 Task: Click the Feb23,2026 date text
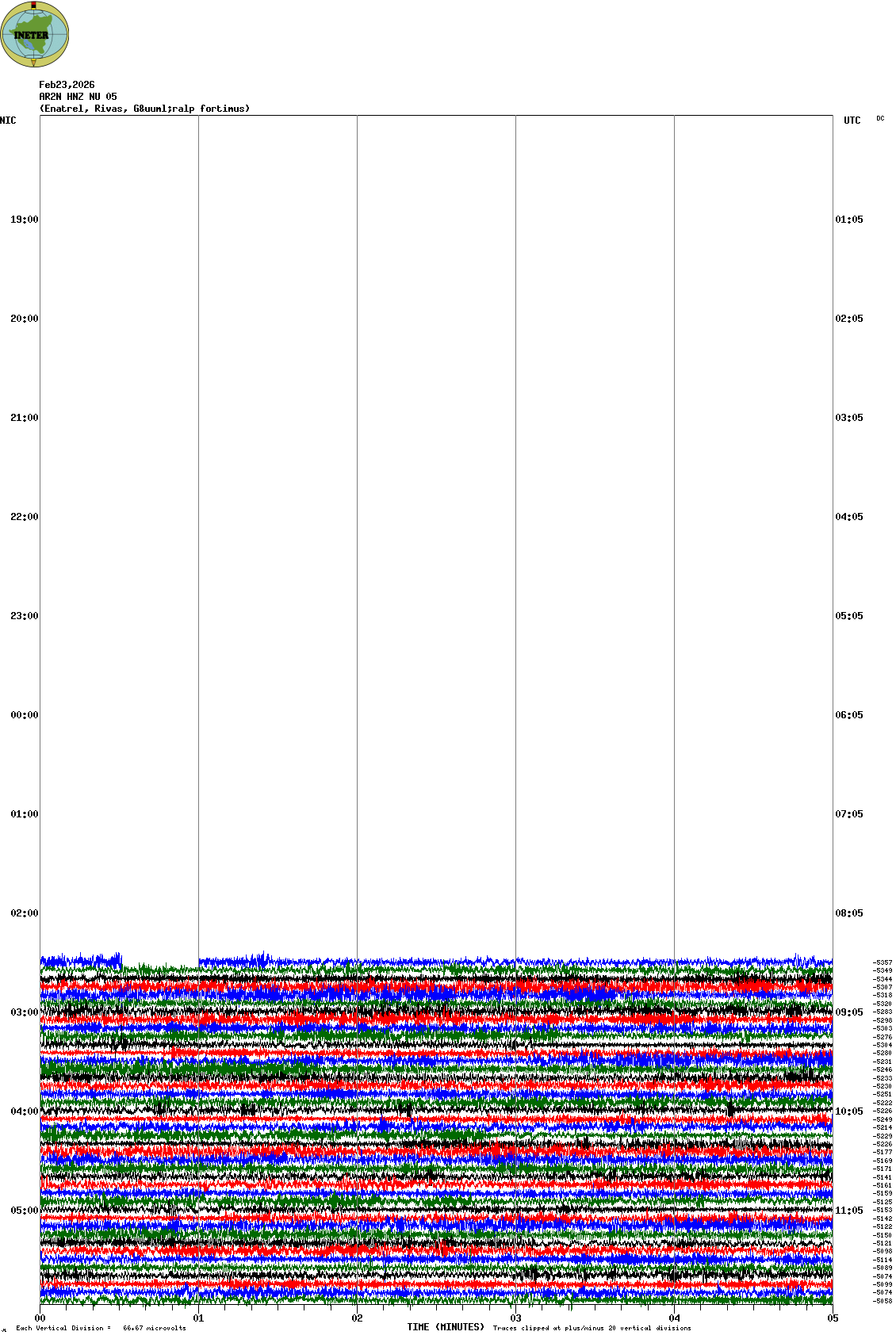point(67,85)
